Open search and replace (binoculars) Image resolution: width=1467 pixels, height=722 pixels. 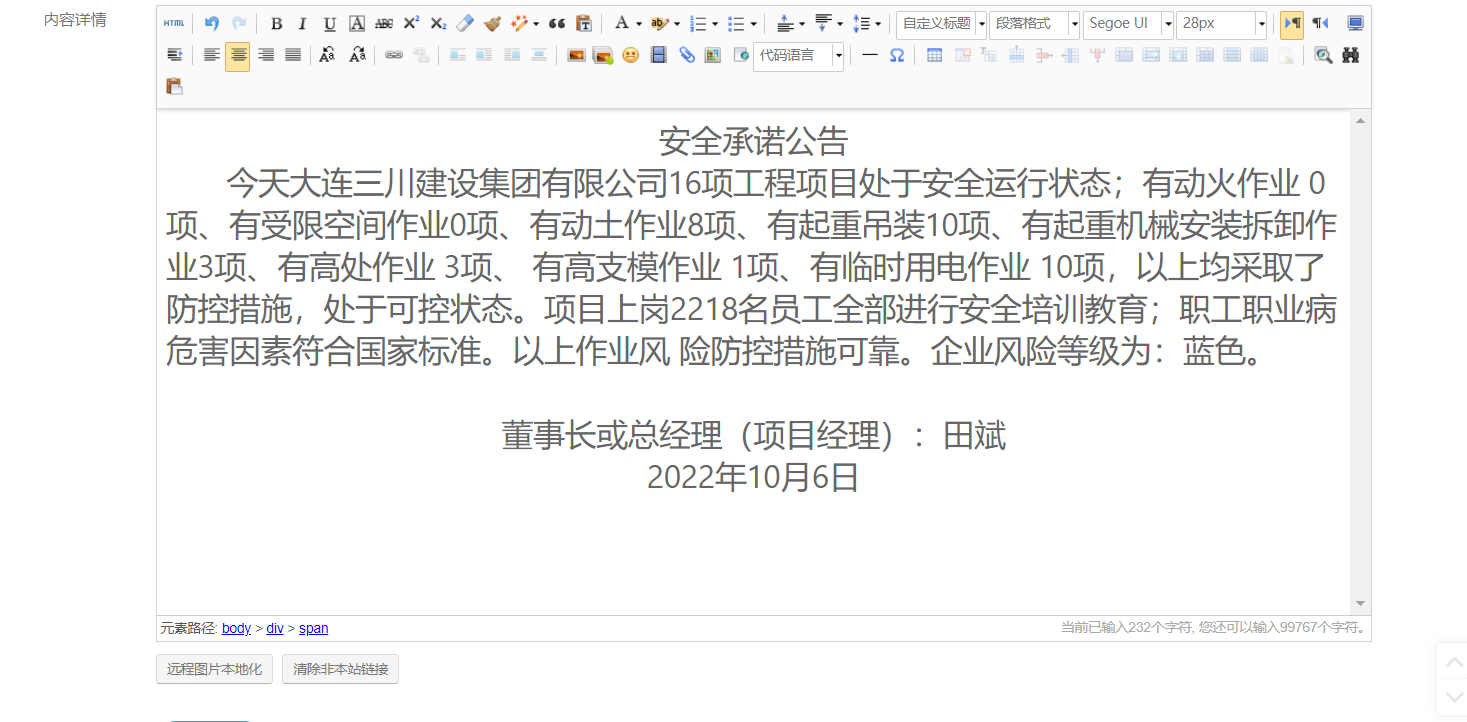point(1351,55)
